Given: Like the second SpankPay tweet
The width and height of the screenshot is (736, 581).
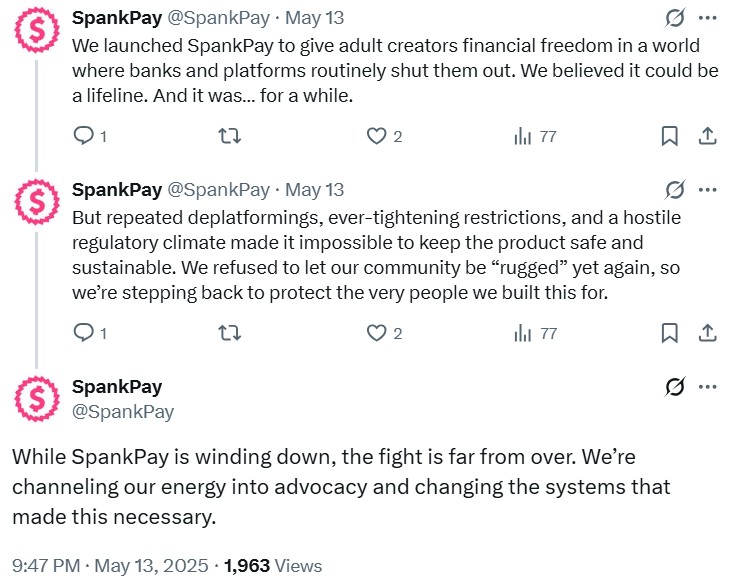Looking at the screenshot, I should [x=376, y=333].
